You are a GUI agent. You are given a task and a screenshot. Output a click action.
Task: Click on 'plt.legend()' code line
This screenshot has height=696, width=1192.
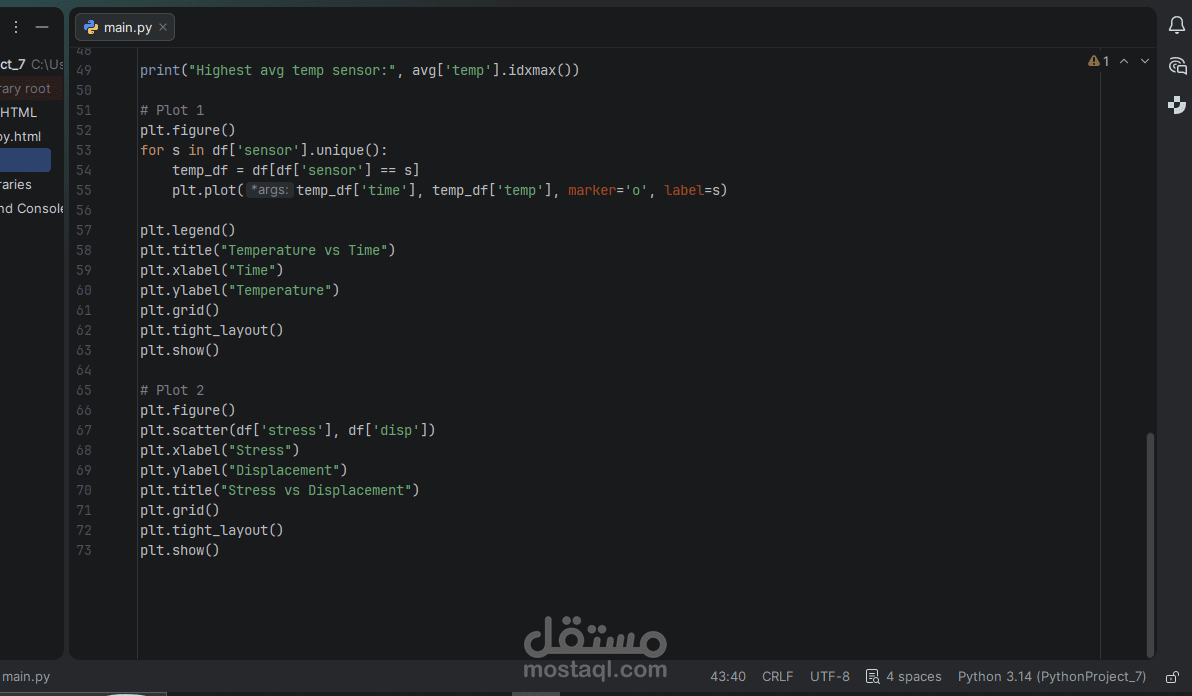pos(188,230)
